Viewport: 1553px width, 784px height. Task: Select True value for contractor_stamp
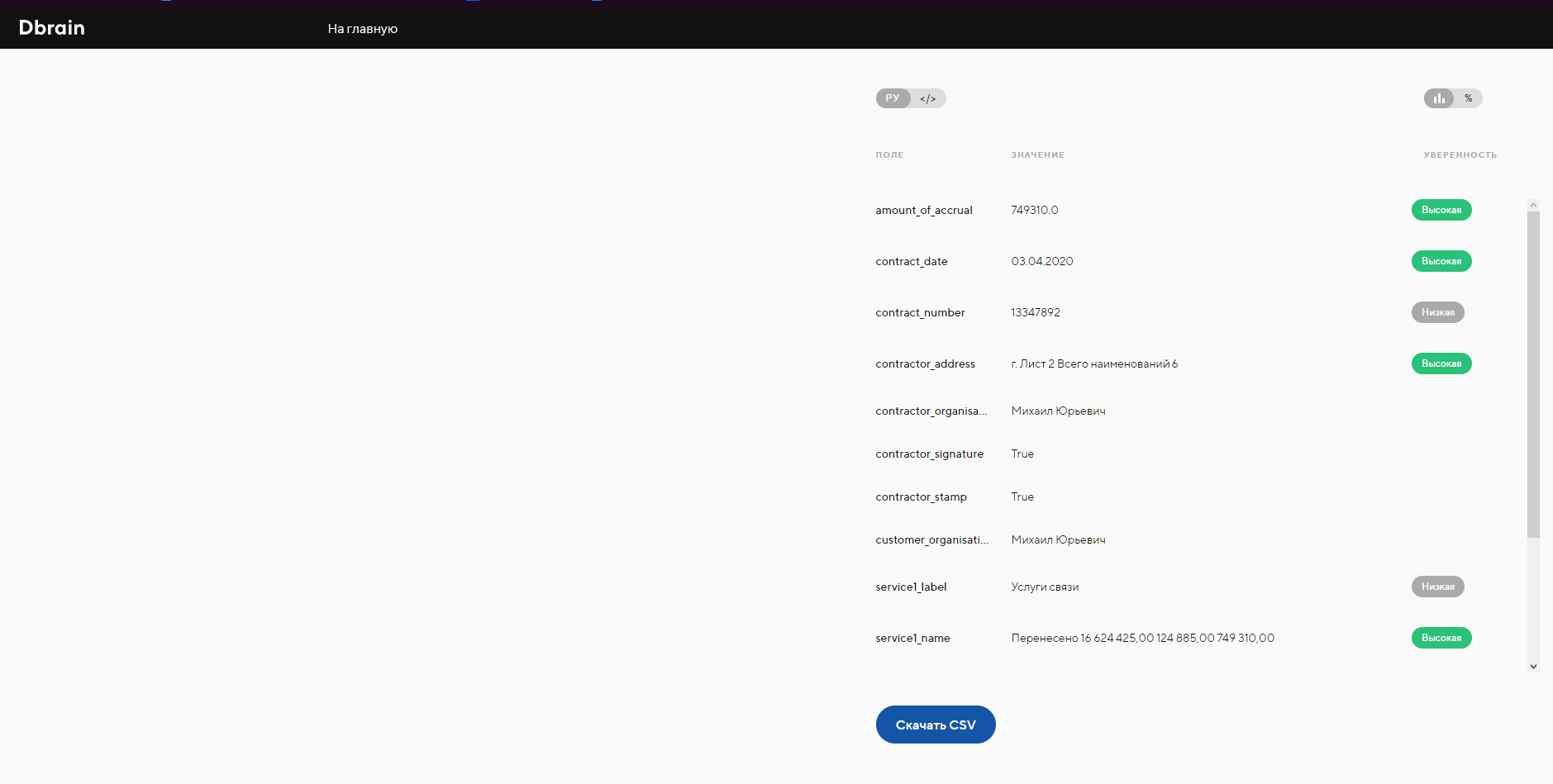click(1022, 497)
